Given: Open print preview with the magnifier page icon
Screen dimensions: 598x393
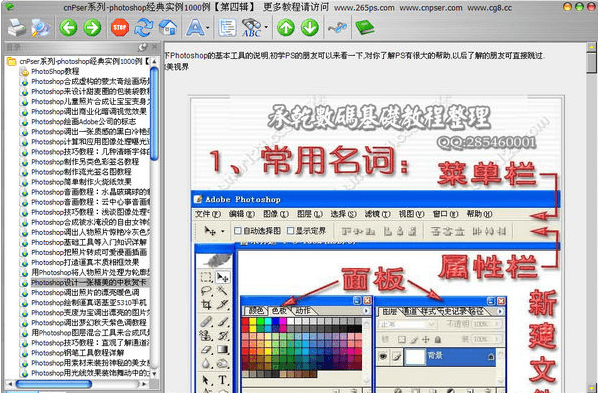Looking at the screenshot, I should tap(40, 27).
